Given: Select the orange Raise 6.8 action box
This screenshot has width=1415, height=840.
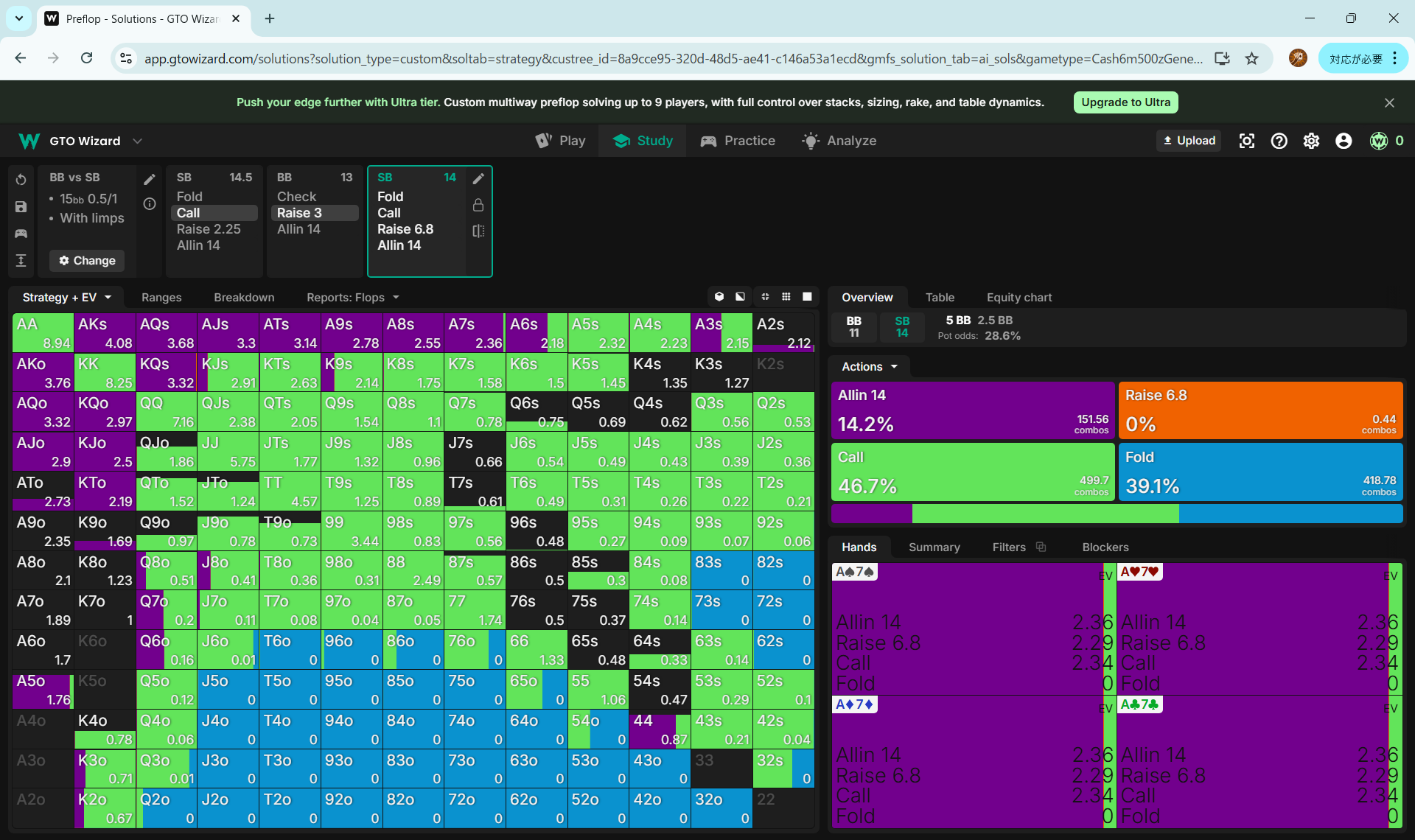Looking at the screenshot, I should pos(1259,410).
